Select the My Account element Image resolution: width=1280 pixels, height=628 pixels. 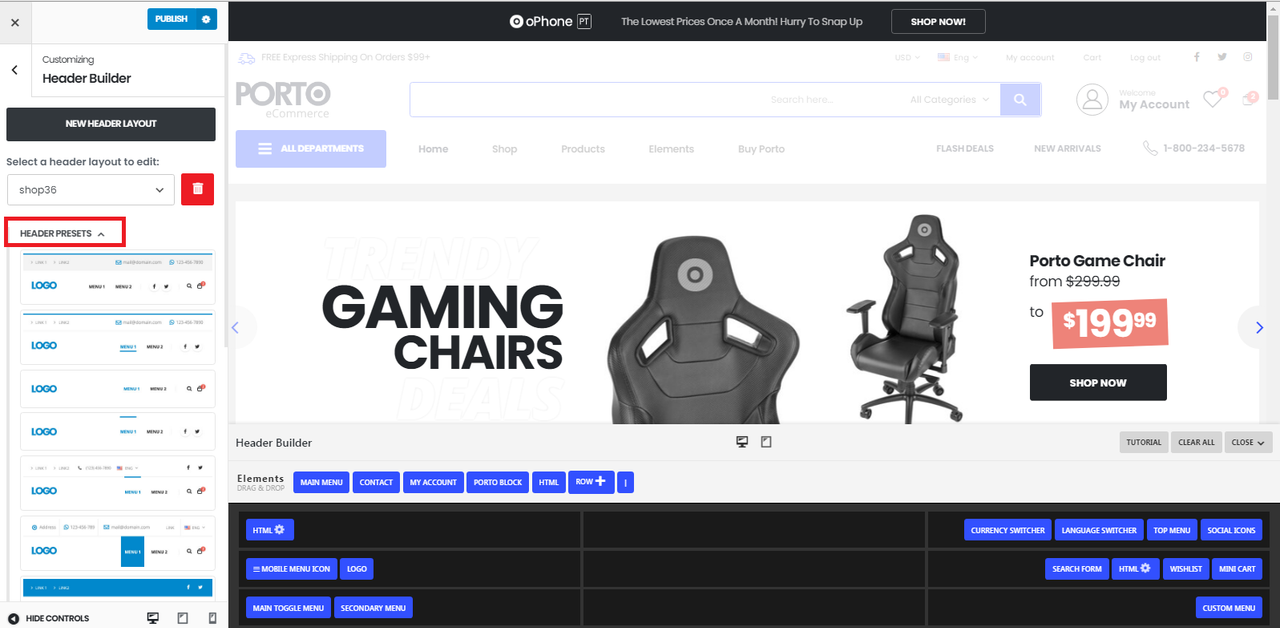click(433, 482)
